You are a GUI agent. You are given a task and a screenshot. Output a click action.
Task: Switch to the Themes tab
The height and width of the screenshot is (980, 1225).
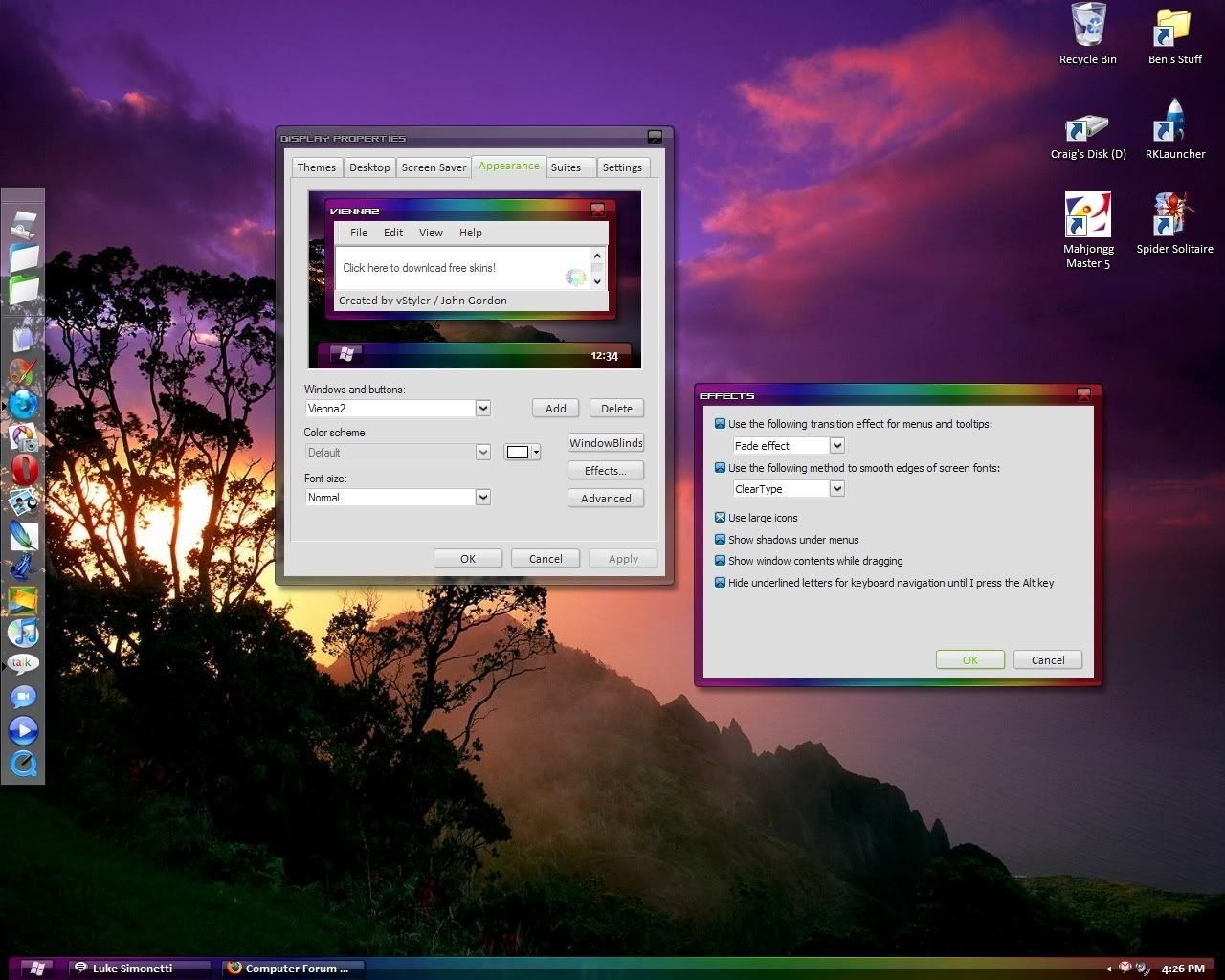click(x=317, y=167)
